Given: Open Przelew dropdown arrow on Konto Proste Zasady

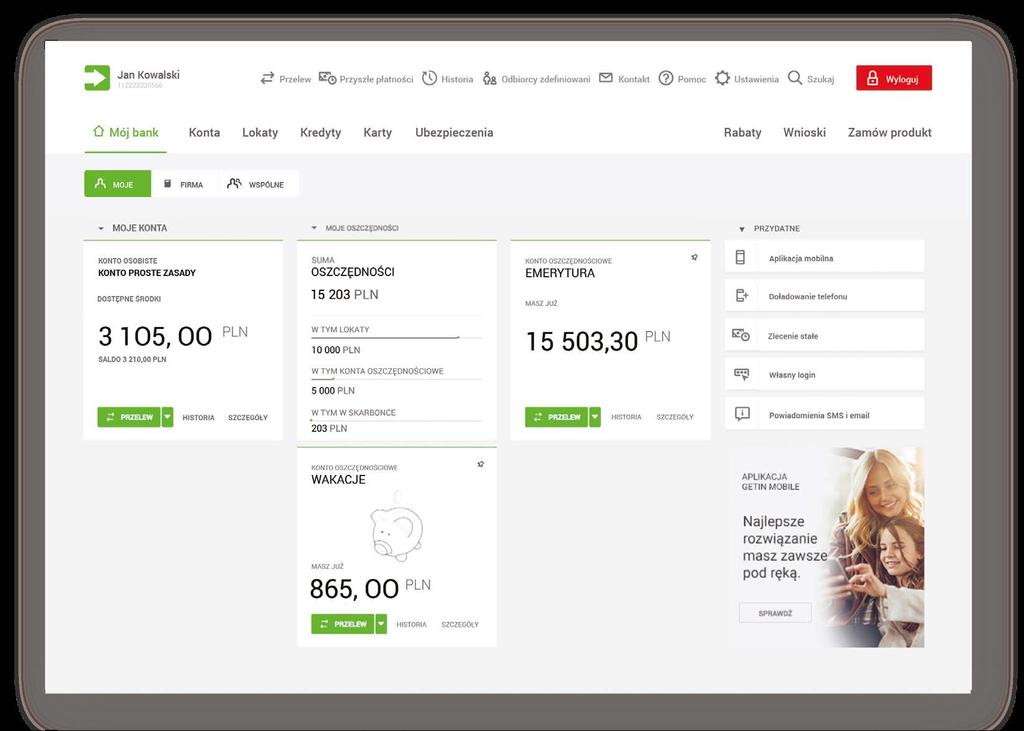Looking at the screenshot, I should click(x=168, y=417).
